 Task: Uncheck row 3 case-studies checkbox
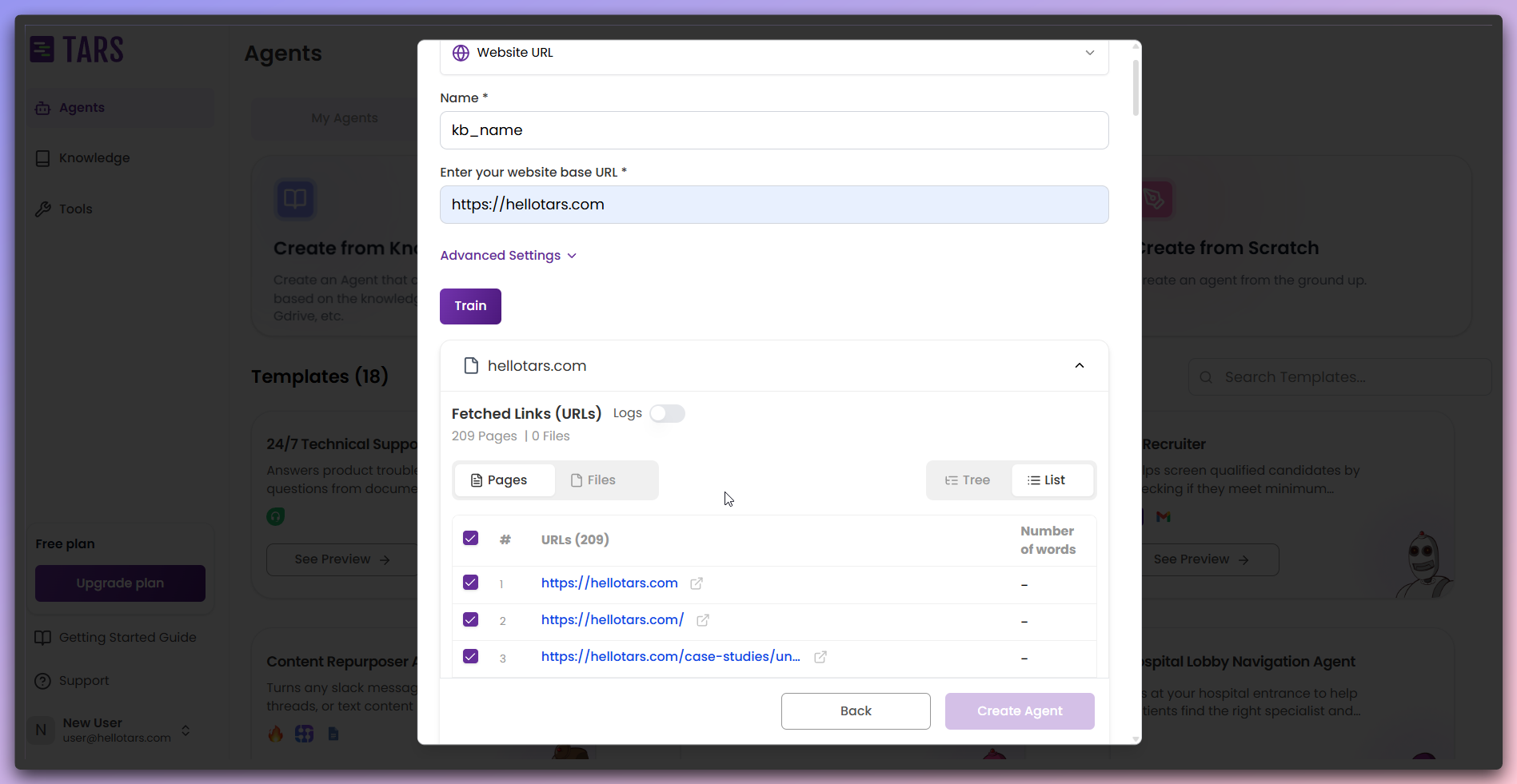tap(470, 656)
